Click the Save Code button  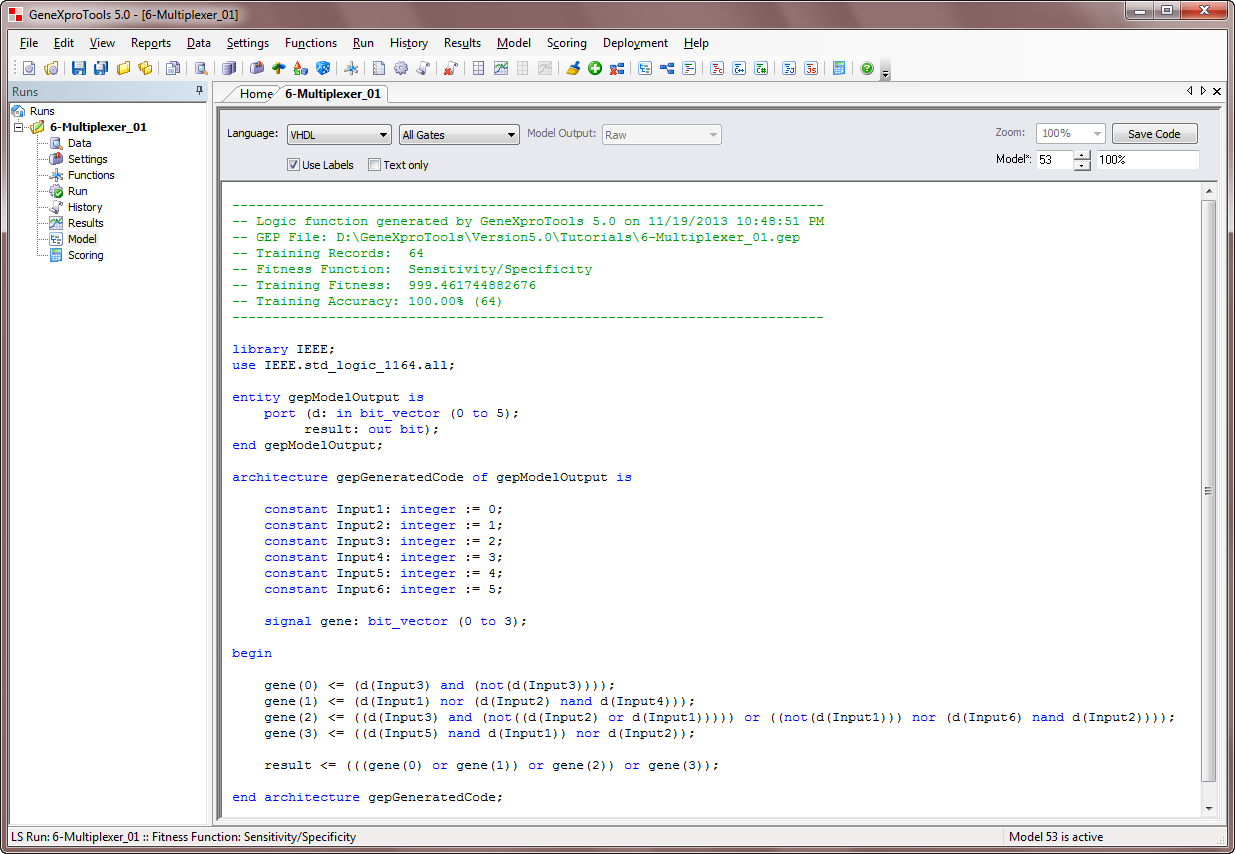[x=1154, y=134]
